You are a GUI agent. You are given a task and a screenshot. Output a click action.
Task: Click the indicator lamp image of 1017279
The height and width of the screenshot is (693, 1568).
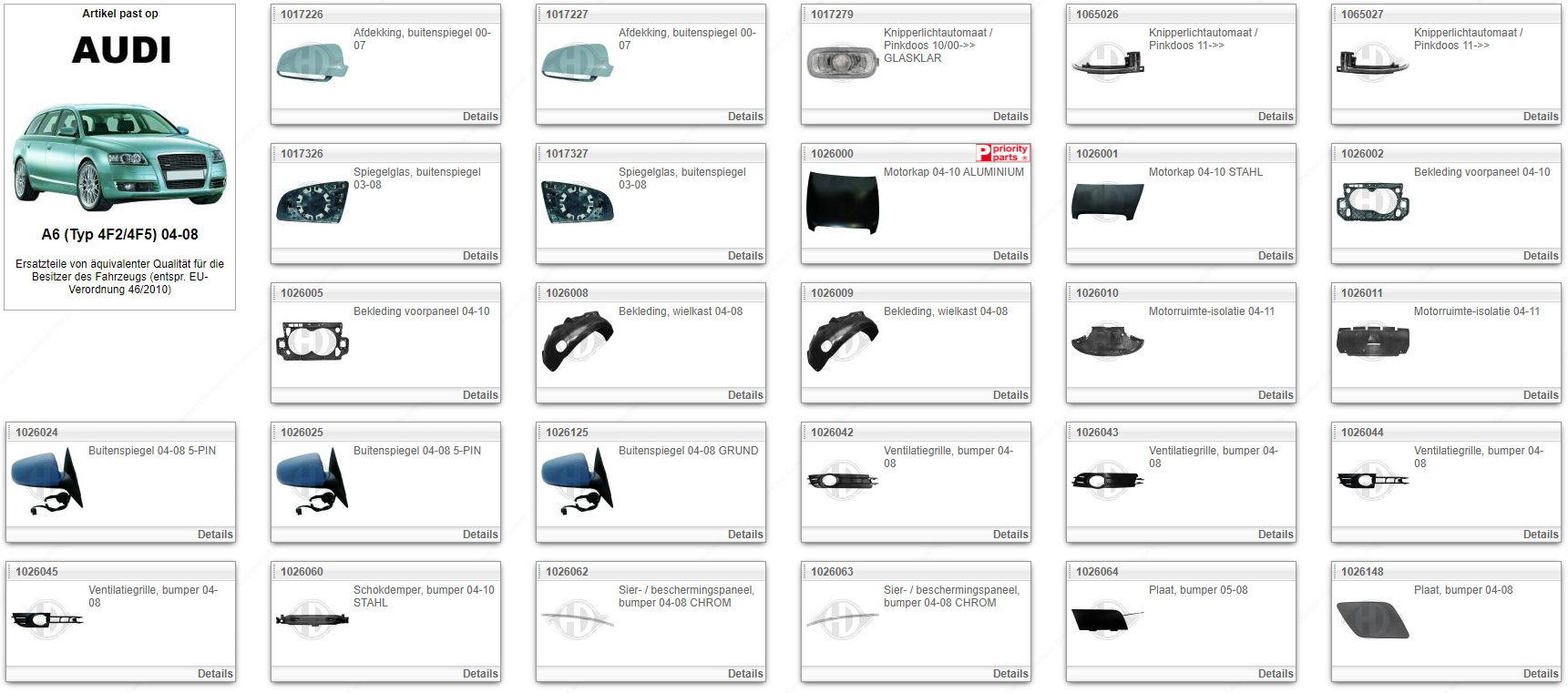[x=843, y=62]
